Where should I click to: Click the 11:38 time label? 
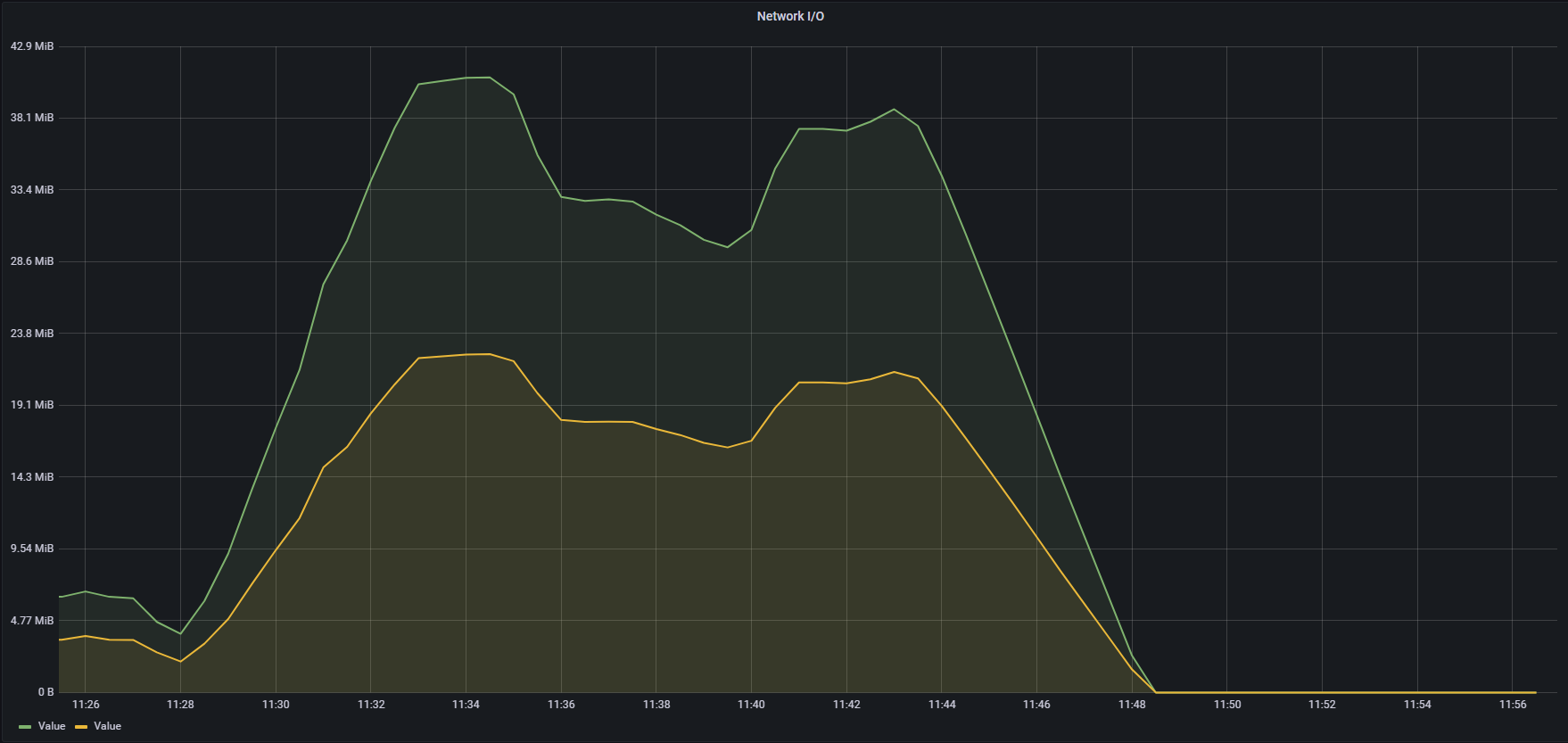[656, 705]
